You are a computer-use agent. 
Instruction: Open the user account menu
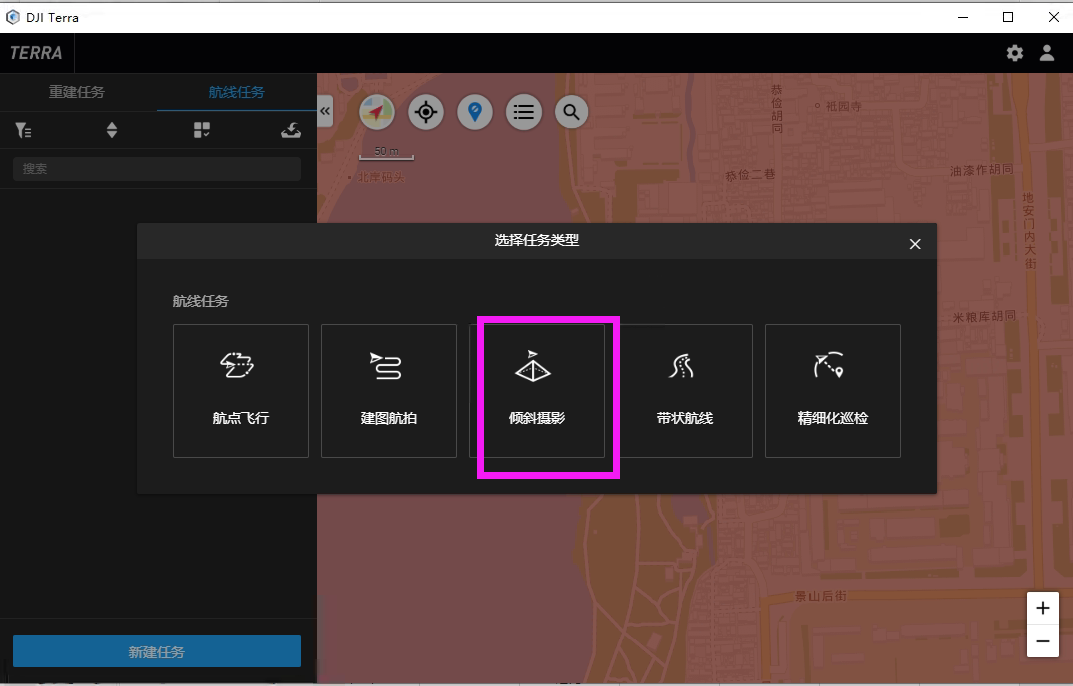pos(1046,53)
